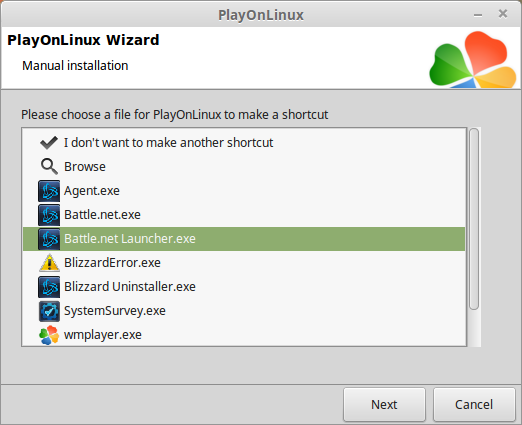Click the Battle.net Launcher.exe icon
This screenshot has width=522, height=425.
pos(49,239)
